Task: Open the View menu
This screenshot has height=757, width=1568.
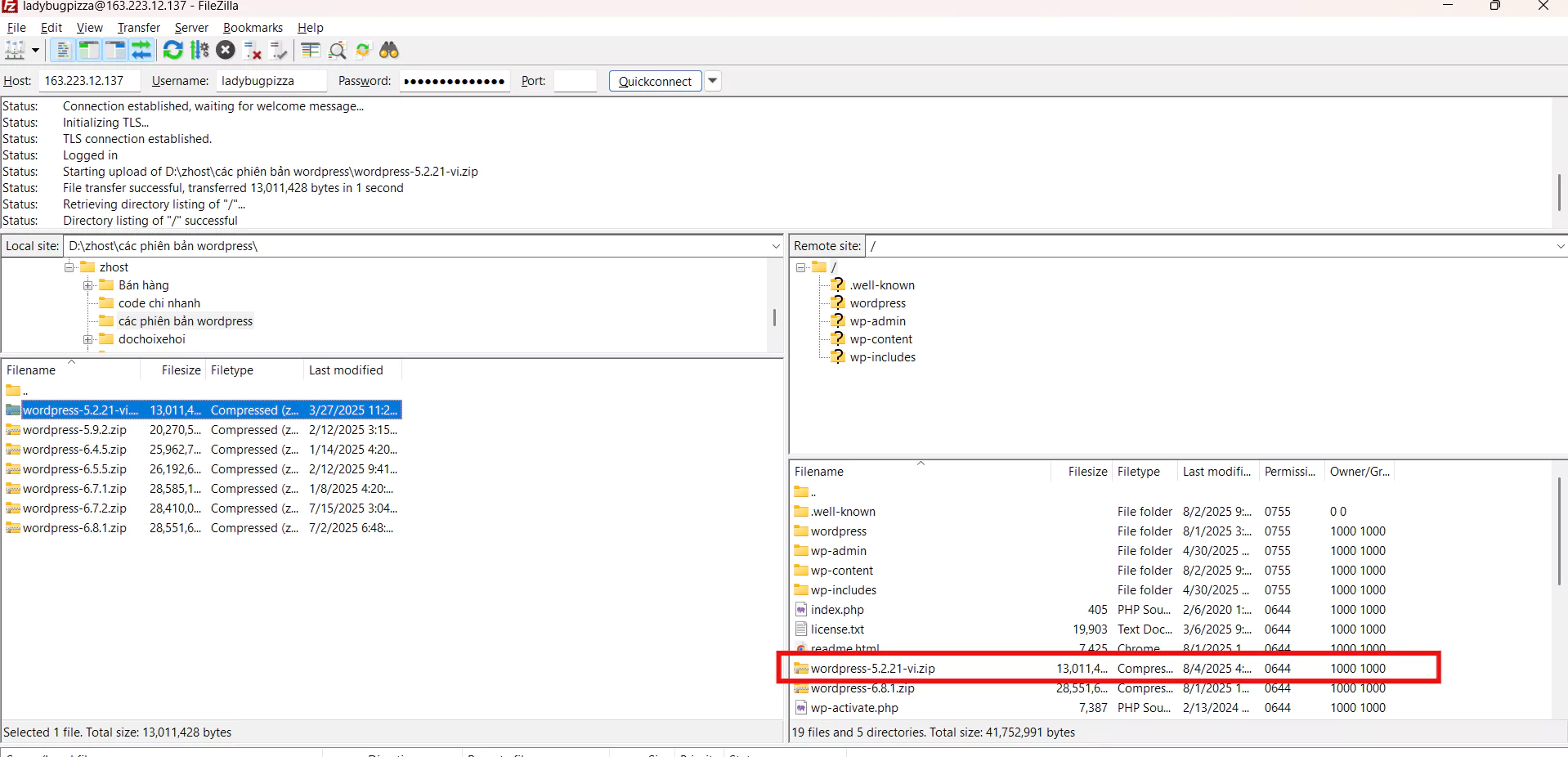Action: pos(90,28)
